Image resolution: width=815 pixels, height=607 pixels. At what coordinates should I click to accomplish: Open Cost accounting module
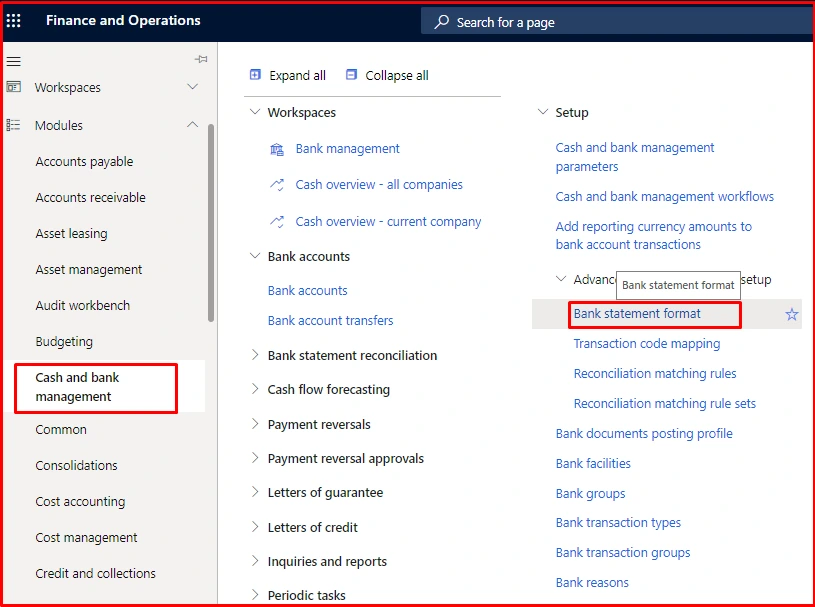click(80, 502)
